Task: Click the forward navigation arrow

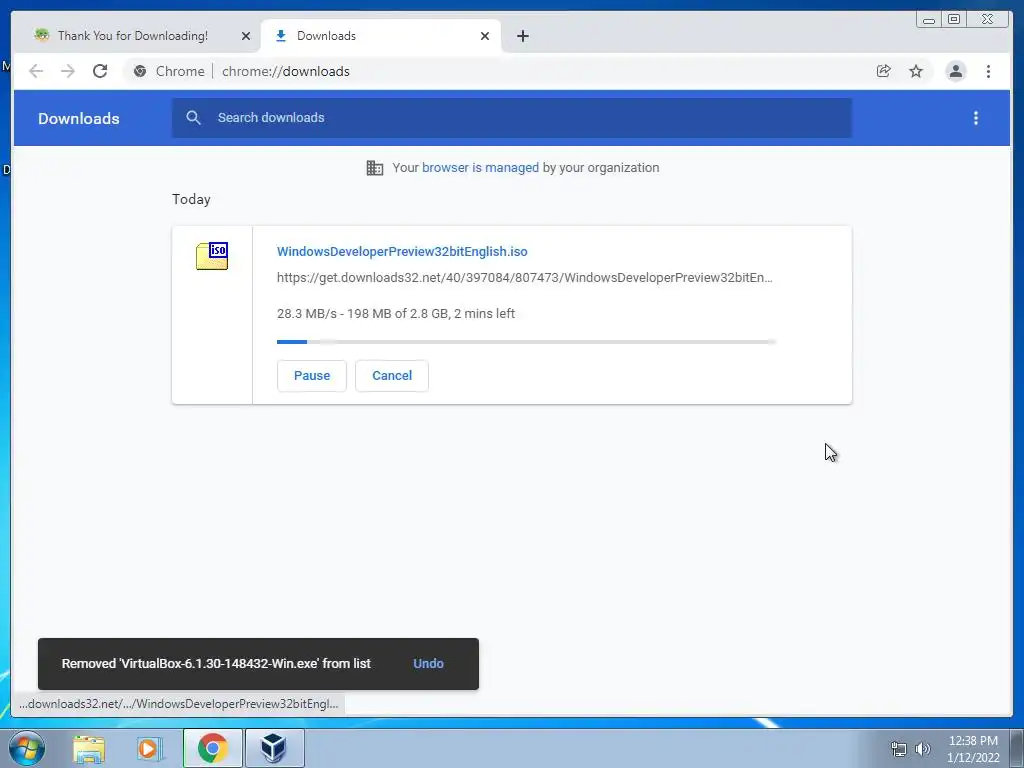Action: pos(68,71)
